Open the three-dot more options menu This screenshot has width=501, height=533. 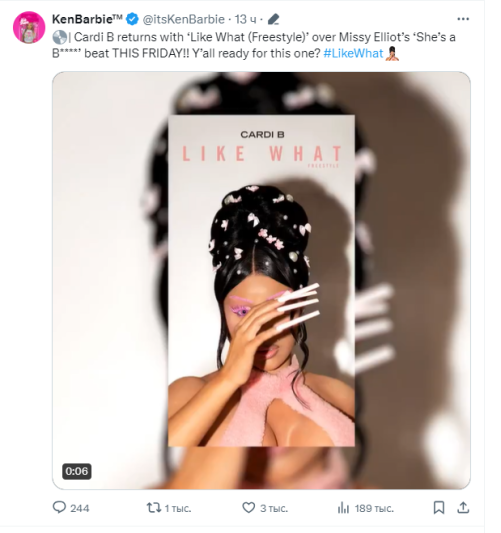(463, 19)
